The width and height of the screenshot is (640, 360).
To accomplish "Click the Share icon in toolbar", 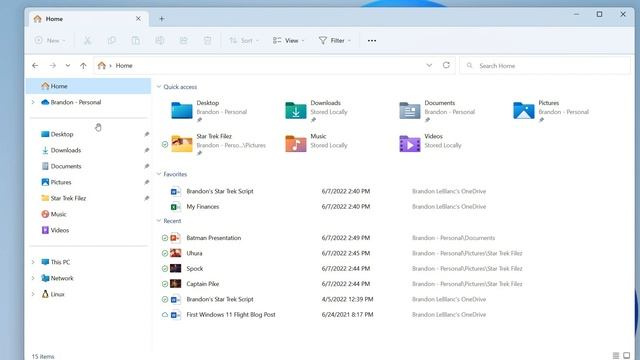I will tap(184, 40).
